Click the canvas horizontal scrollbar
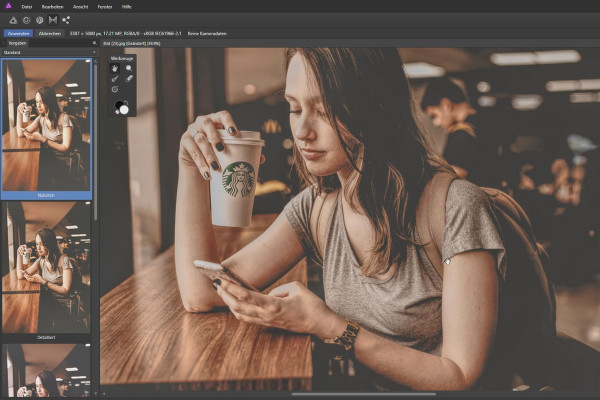 (364, 394)
